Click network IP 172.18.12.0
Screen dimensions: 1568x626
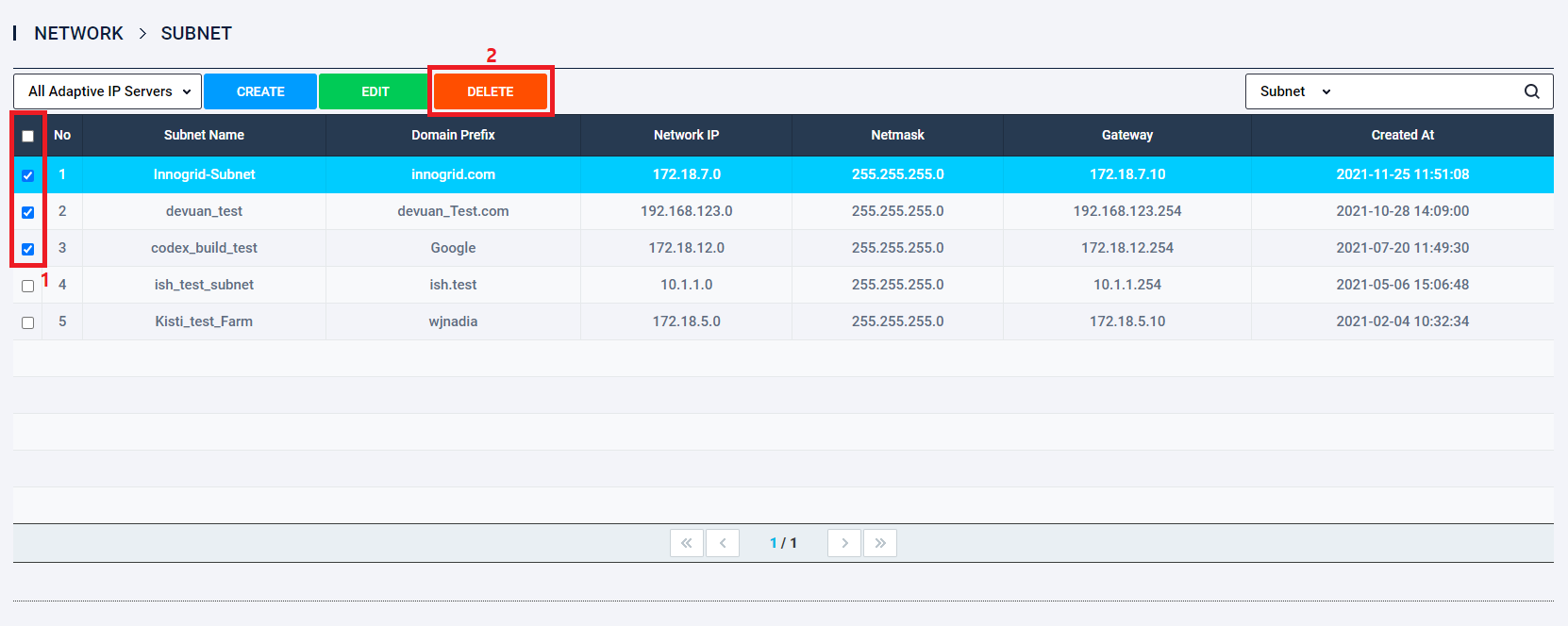[686, 248]
